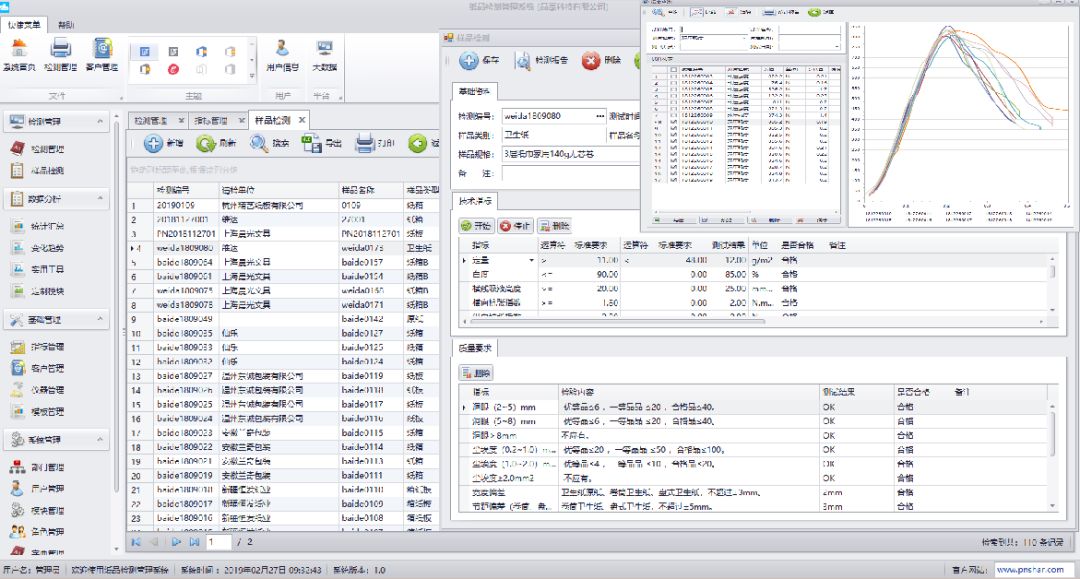Choose the red circular theme icon
Image resolution: width=1080 pixels, height=579 pixels.
tap(174, 69)
